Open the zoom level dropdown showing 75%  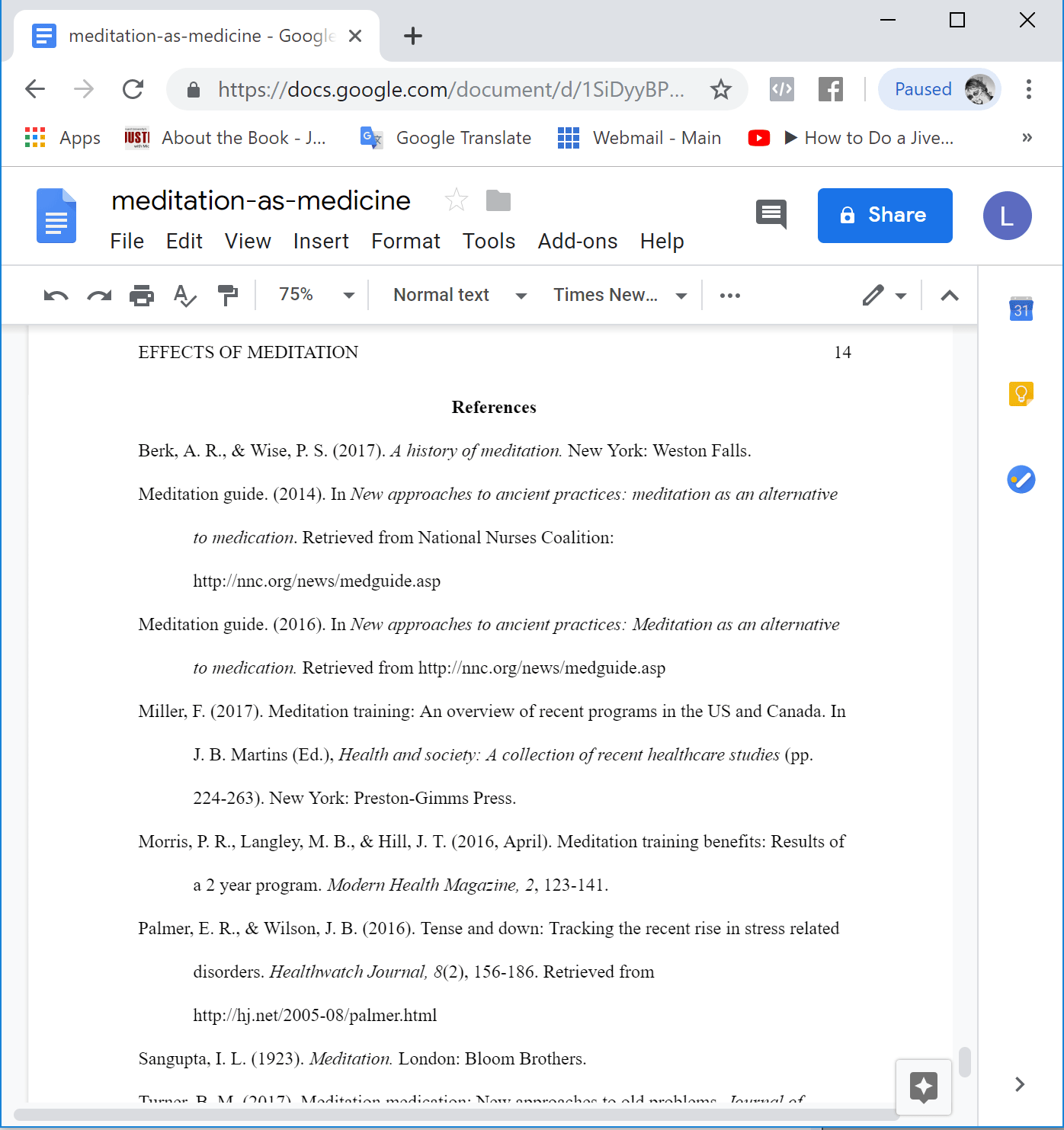(x=312, y=295)
